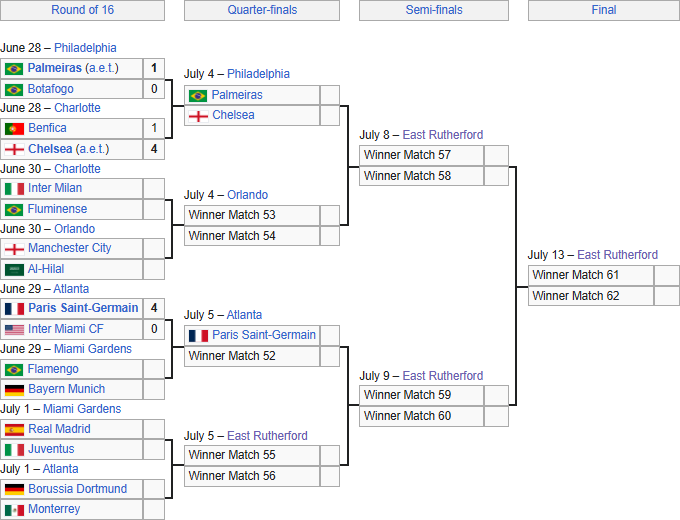Screen dimensions: 680x520
Task: Click the Germany flag next to Bayern Munich
Action: pos(14,390)
